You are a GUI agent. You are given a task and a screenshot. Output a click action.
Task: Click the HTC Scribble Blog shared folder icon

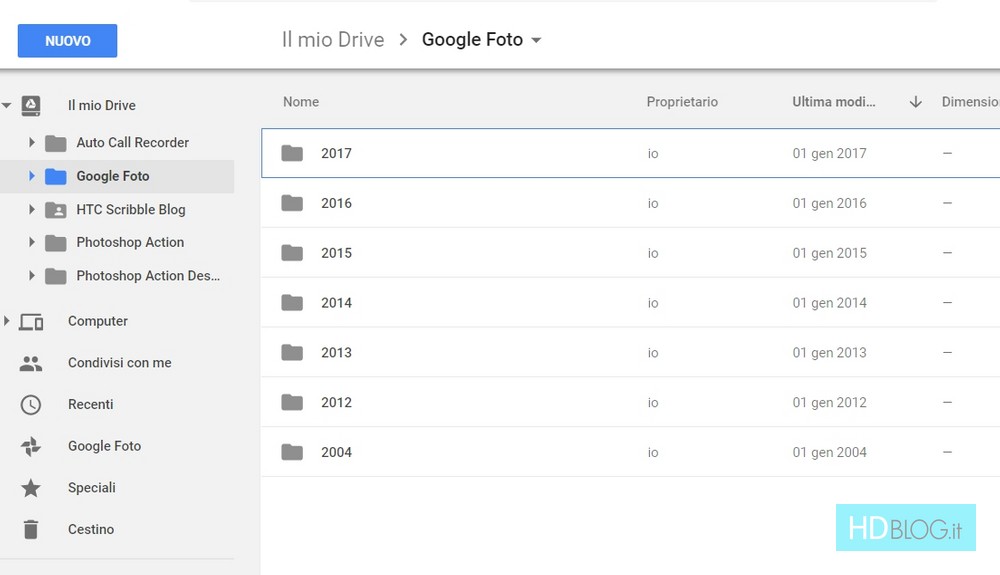[55, 210]
